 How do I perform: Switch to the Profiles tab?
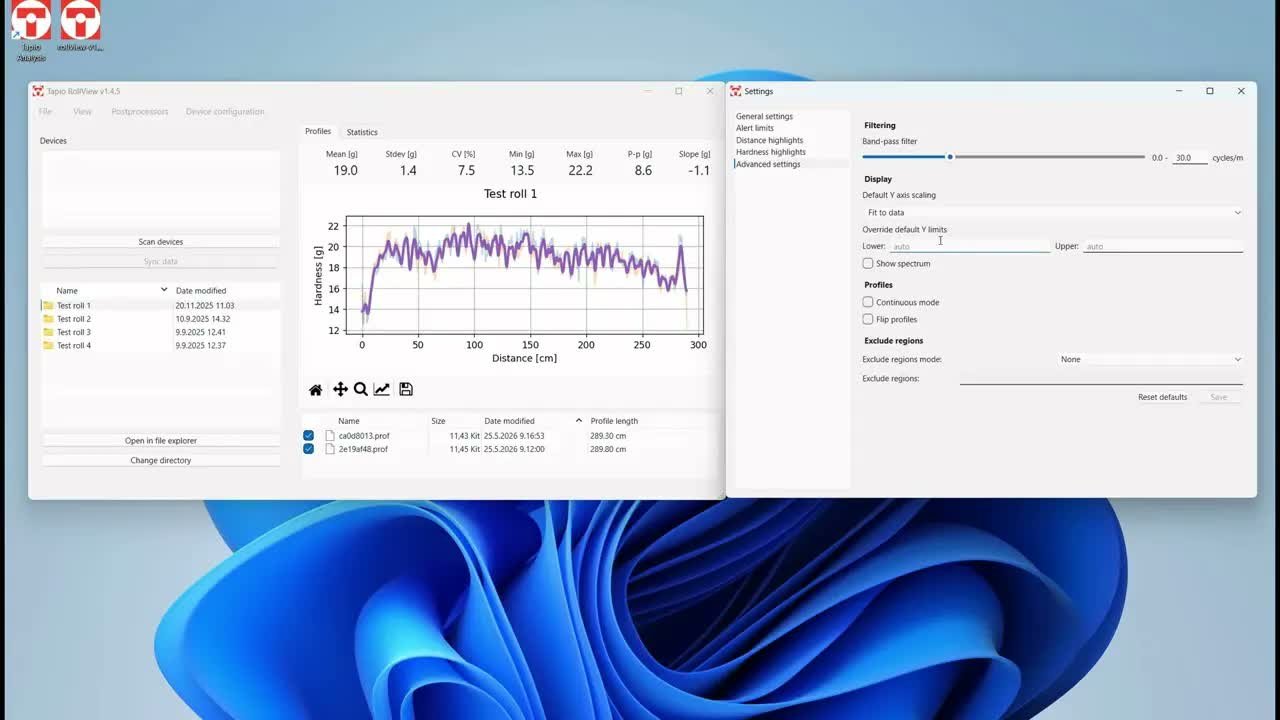tap(318, 131)
